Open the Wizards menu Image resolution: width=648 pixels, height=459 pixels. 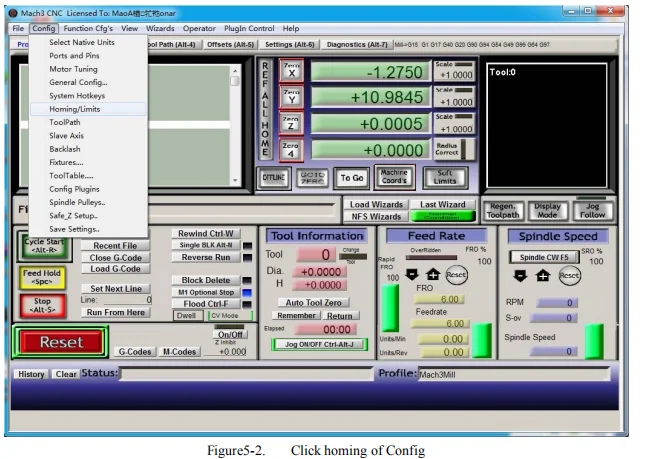pyautogui.click(x=160, y=29)
